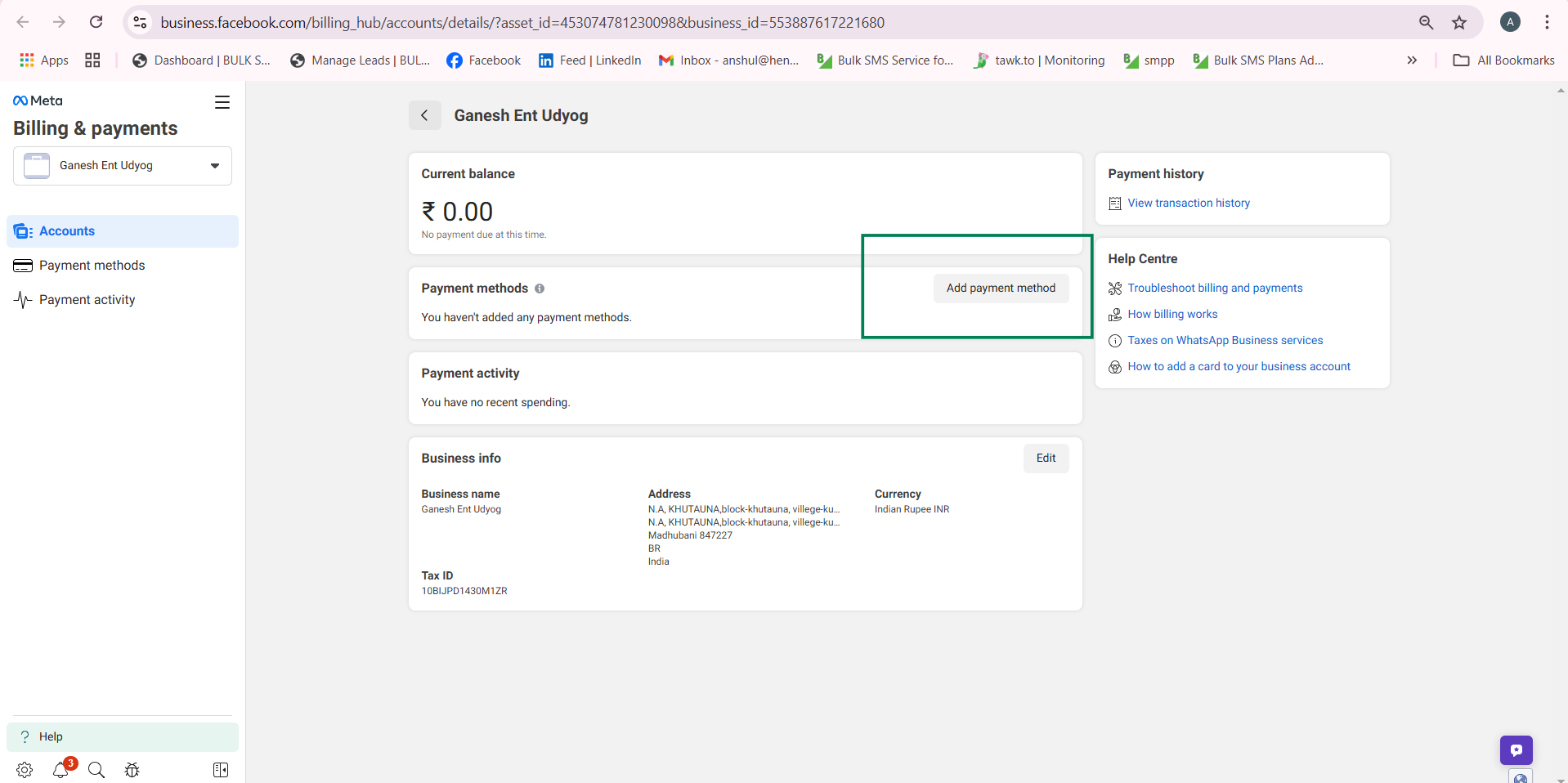The height and width of the screenshot is (783, 1568).
Task: Click the Help item in the sidebar
Action: point(123,736)
